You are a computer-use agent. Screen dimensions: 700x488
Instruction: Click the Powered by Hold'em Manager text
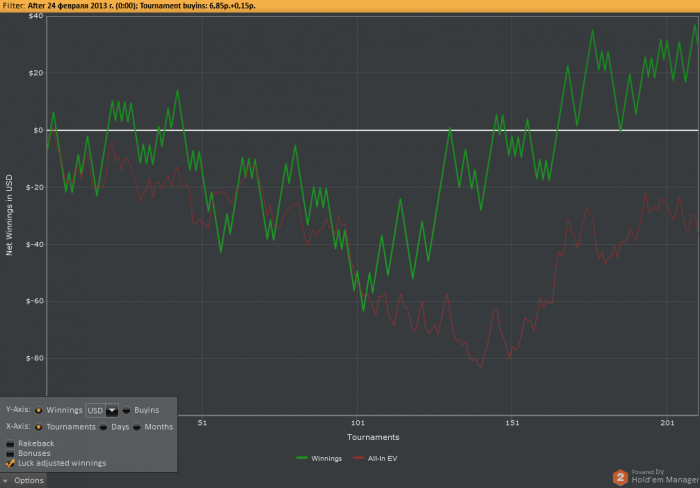click(665, 476)
